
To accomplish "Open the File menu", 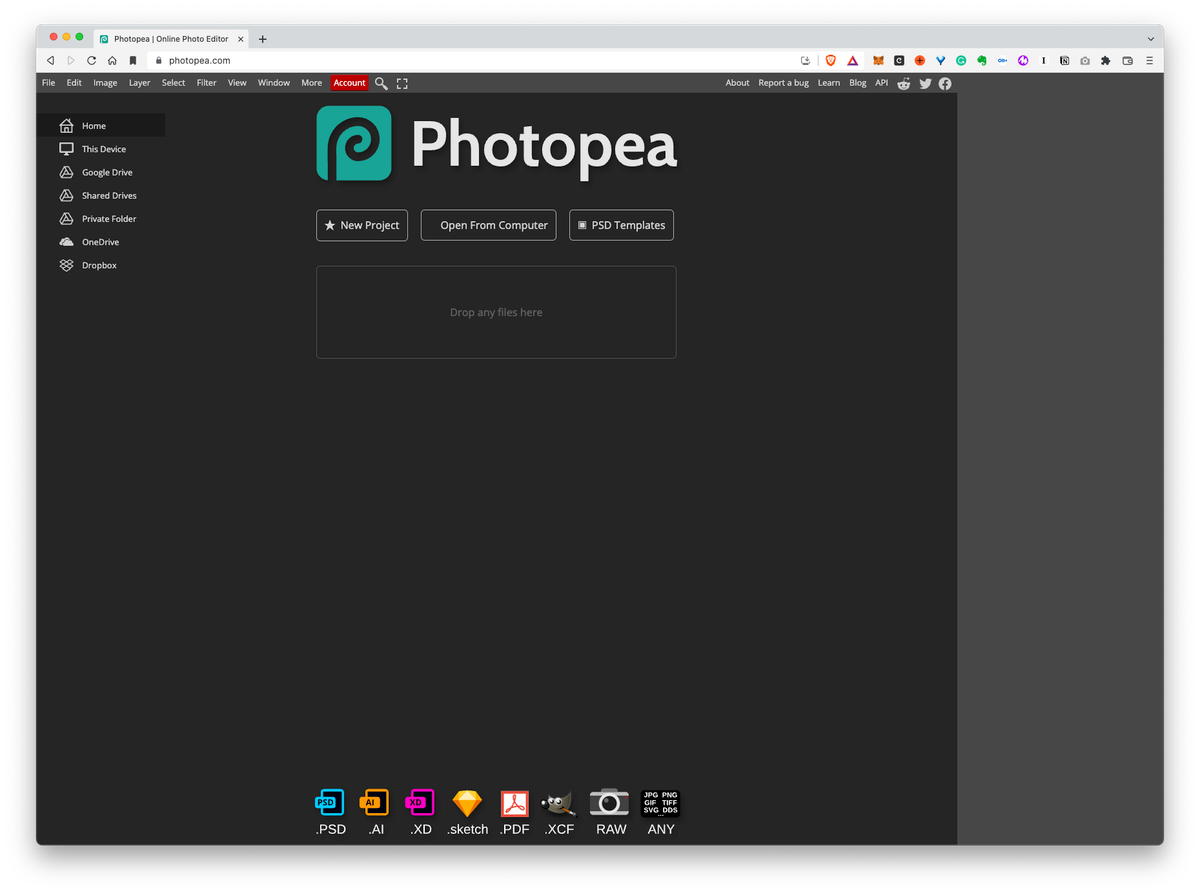I will (48, 82).
